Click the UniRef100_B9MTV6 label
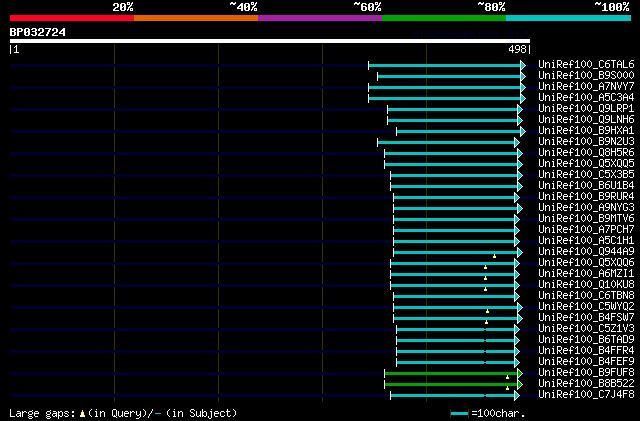The image size is (640, 421). click(x=586, y=219)
